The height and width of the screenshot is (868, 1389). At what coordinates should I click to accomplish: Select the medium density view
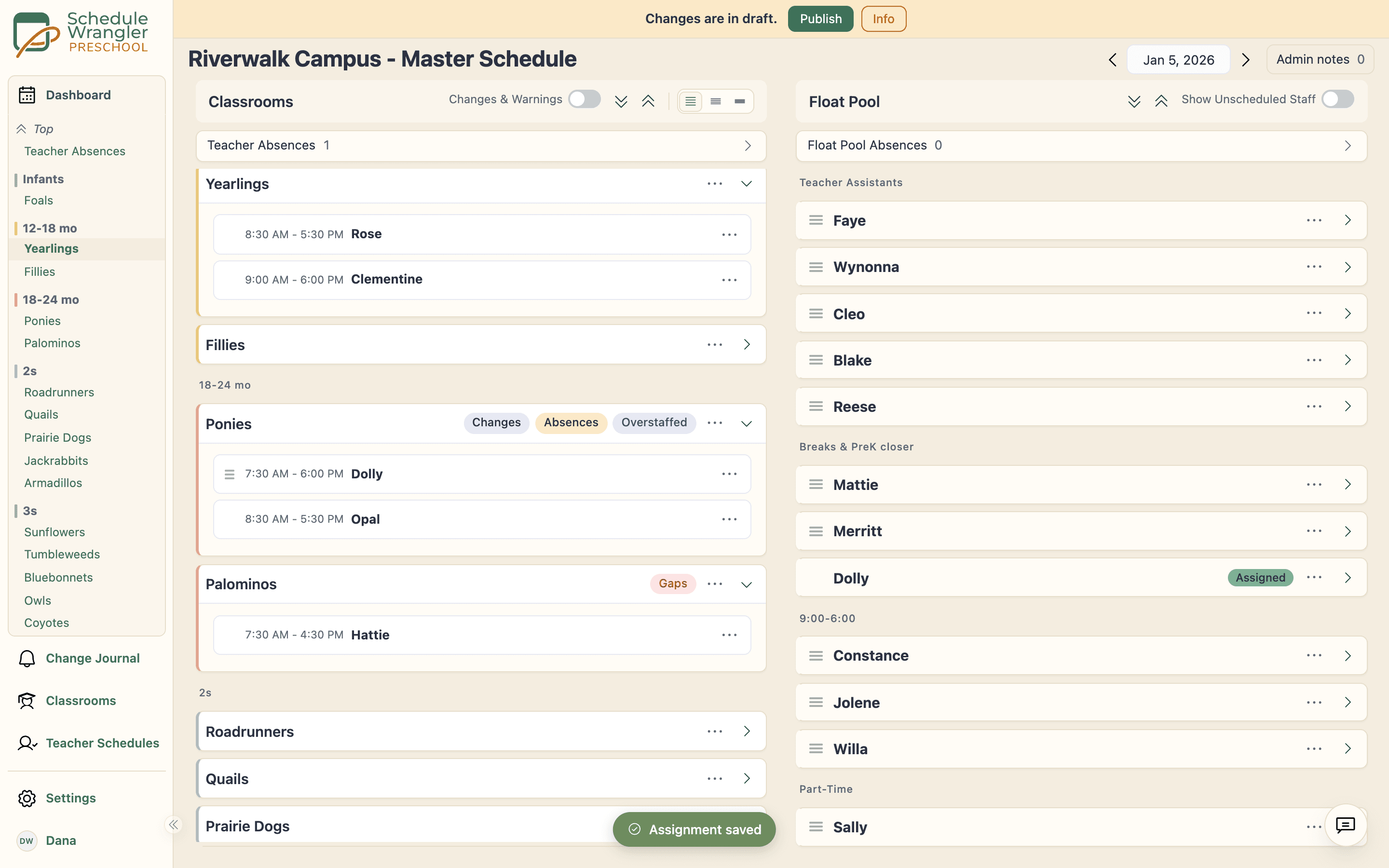tap(715, 102)
